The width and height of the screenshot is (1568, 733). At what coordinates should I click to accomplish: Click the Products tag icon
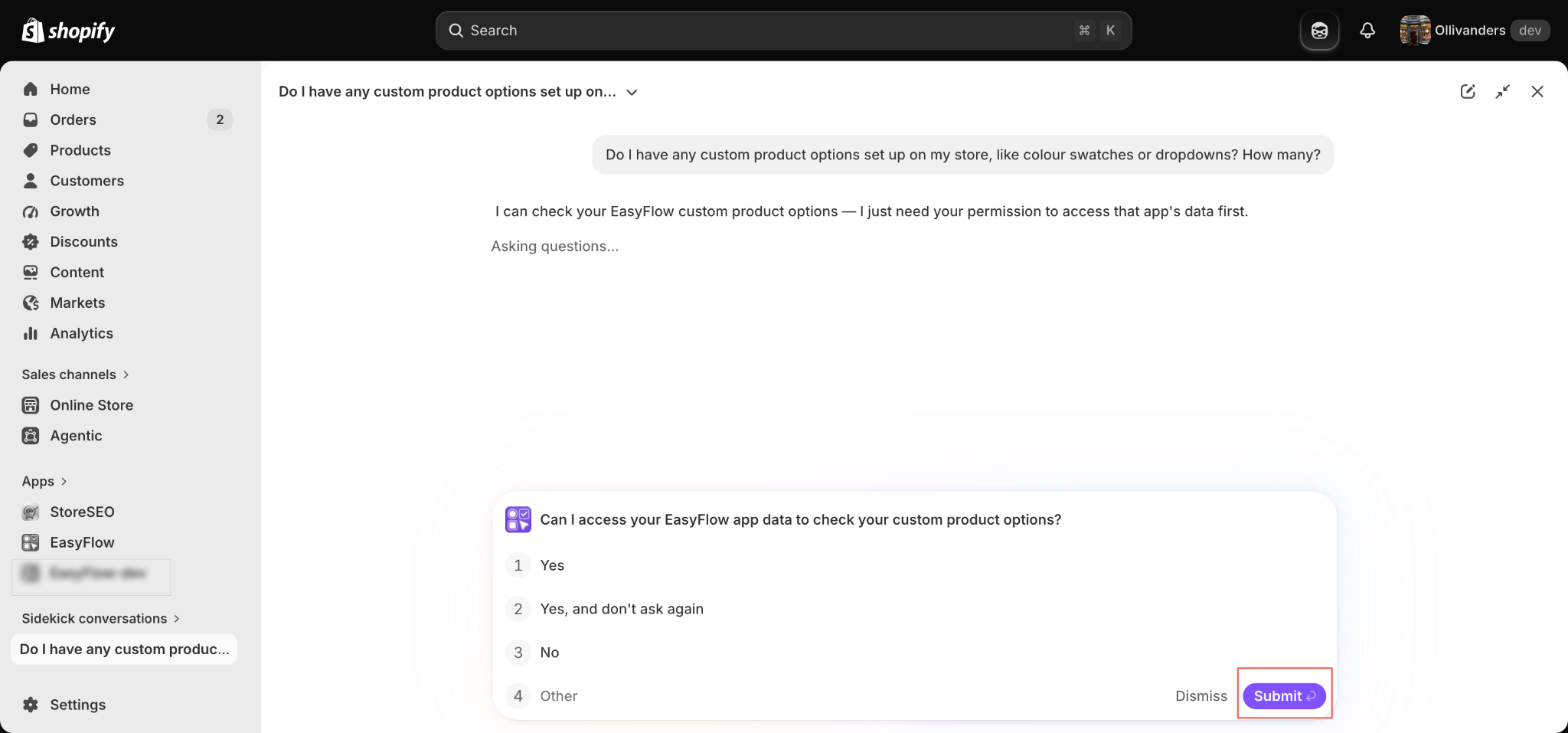31,150
